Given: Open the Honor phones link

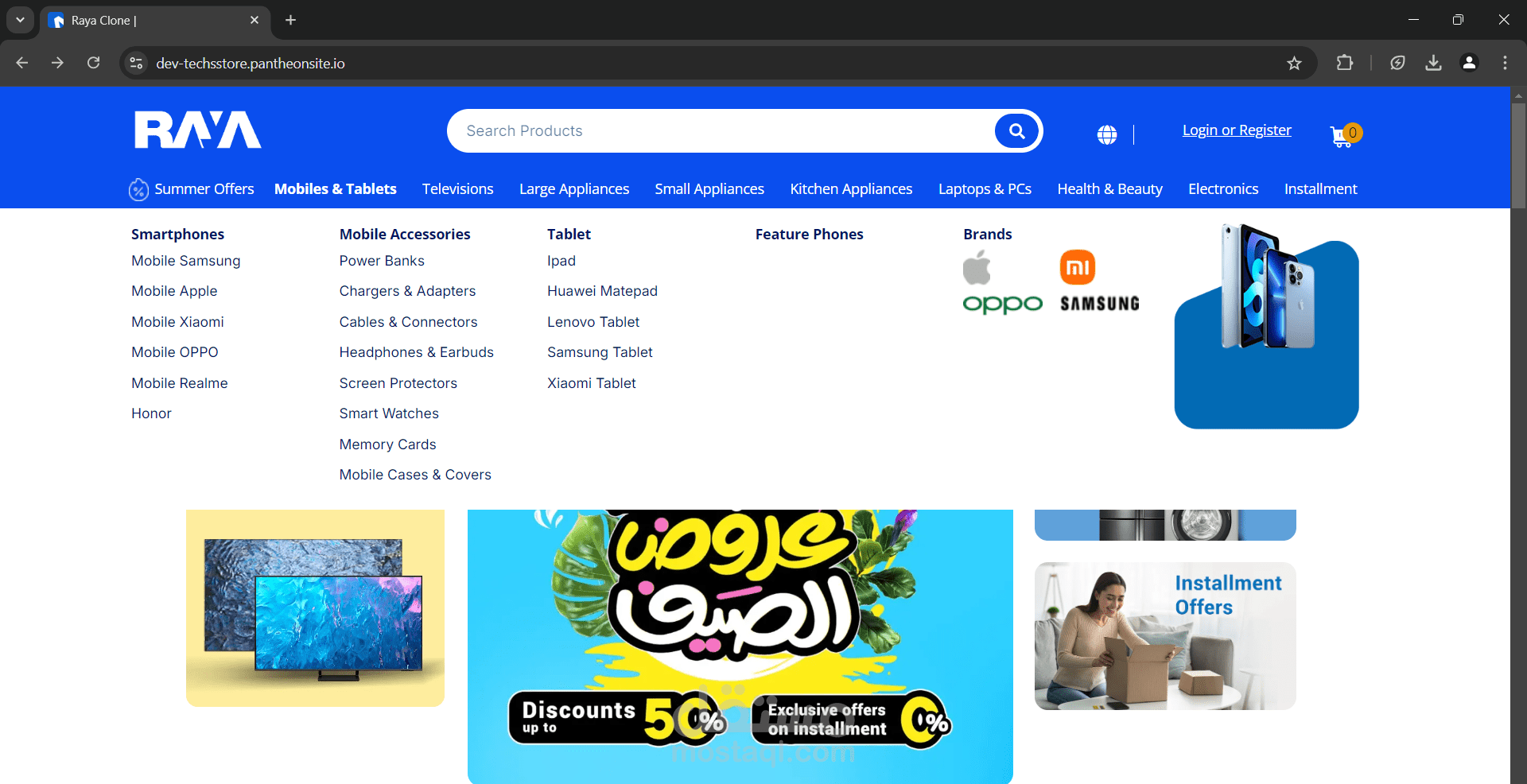Looking at the screenshot, I should [151, 413].
